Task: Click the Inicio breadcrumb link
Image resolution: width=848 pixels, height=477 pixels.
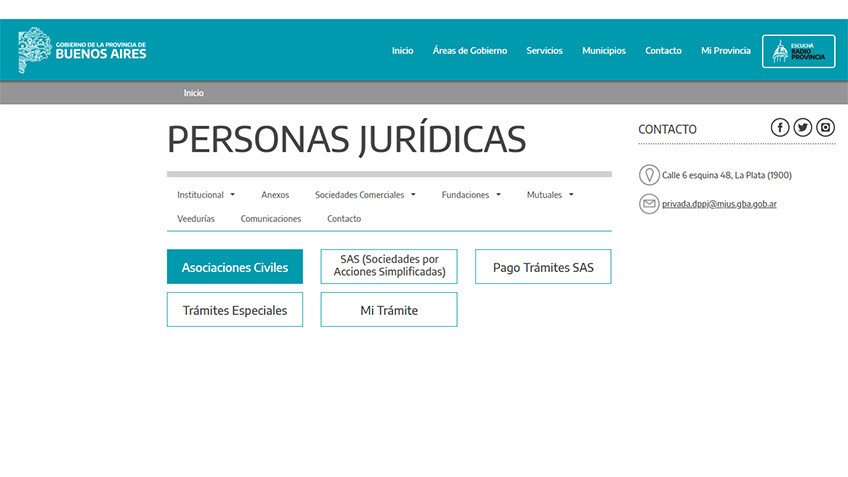Action: pyautogui.click(x=194, y=93)
